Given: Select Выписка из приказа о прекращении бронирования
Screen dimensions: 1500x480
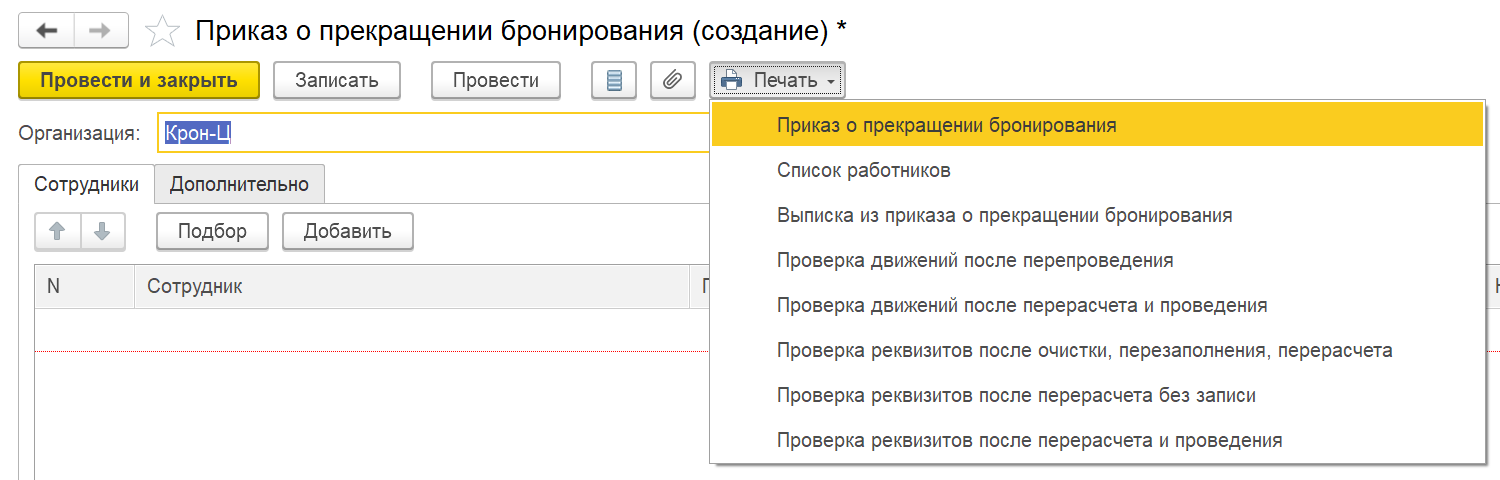Looking at the screenshot, I should click(x=1004, y=215).
